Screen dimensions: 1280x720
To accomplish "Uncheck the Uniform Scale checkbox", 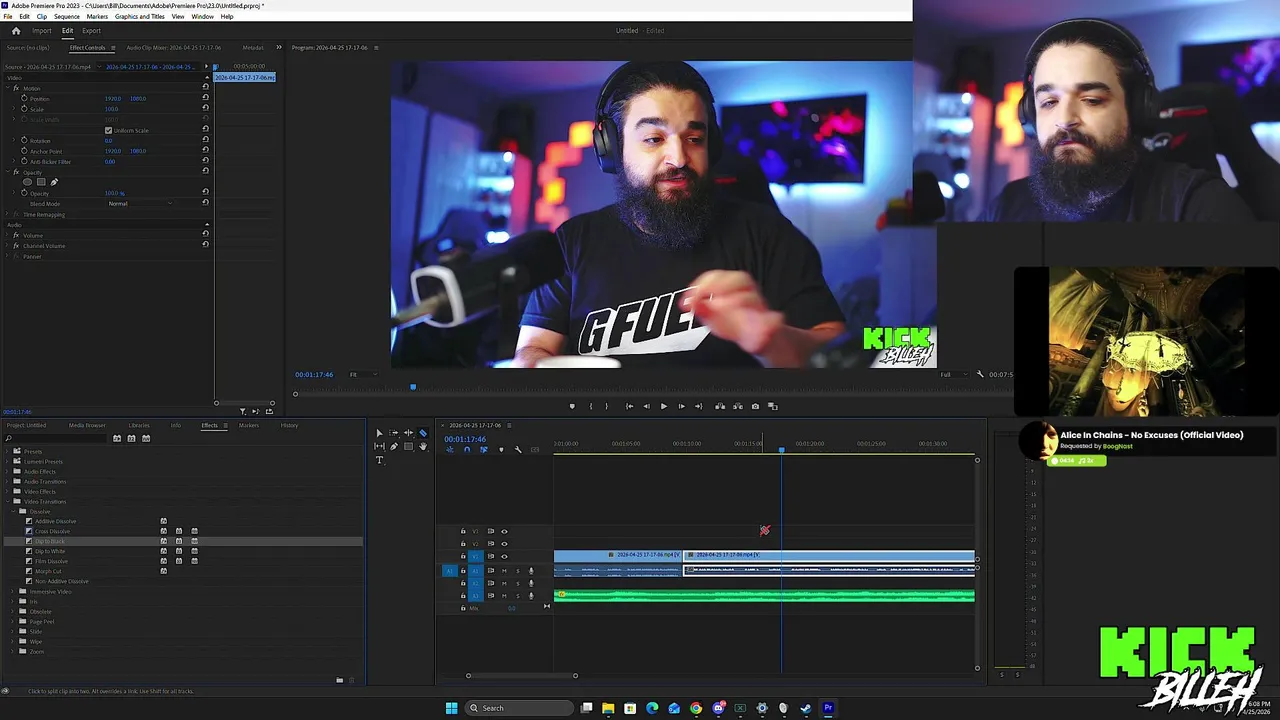I will click(108, 130).
